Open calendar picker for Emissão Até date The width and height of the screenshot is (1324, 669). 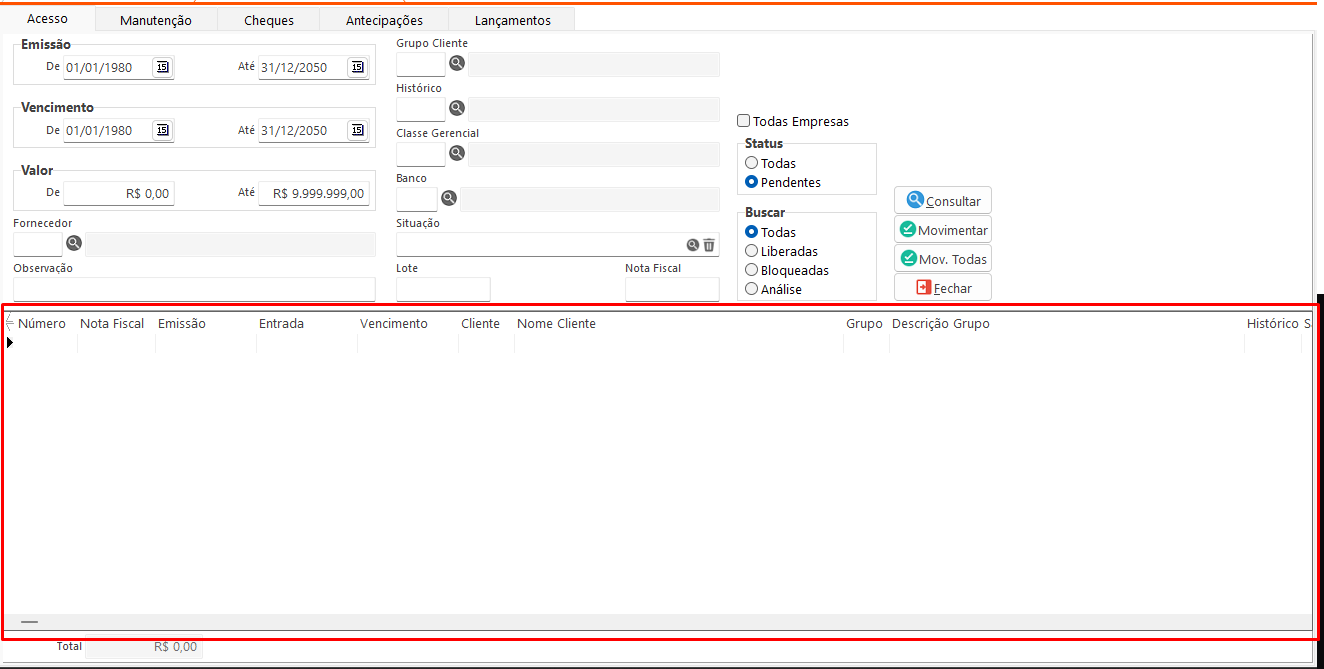357,67
